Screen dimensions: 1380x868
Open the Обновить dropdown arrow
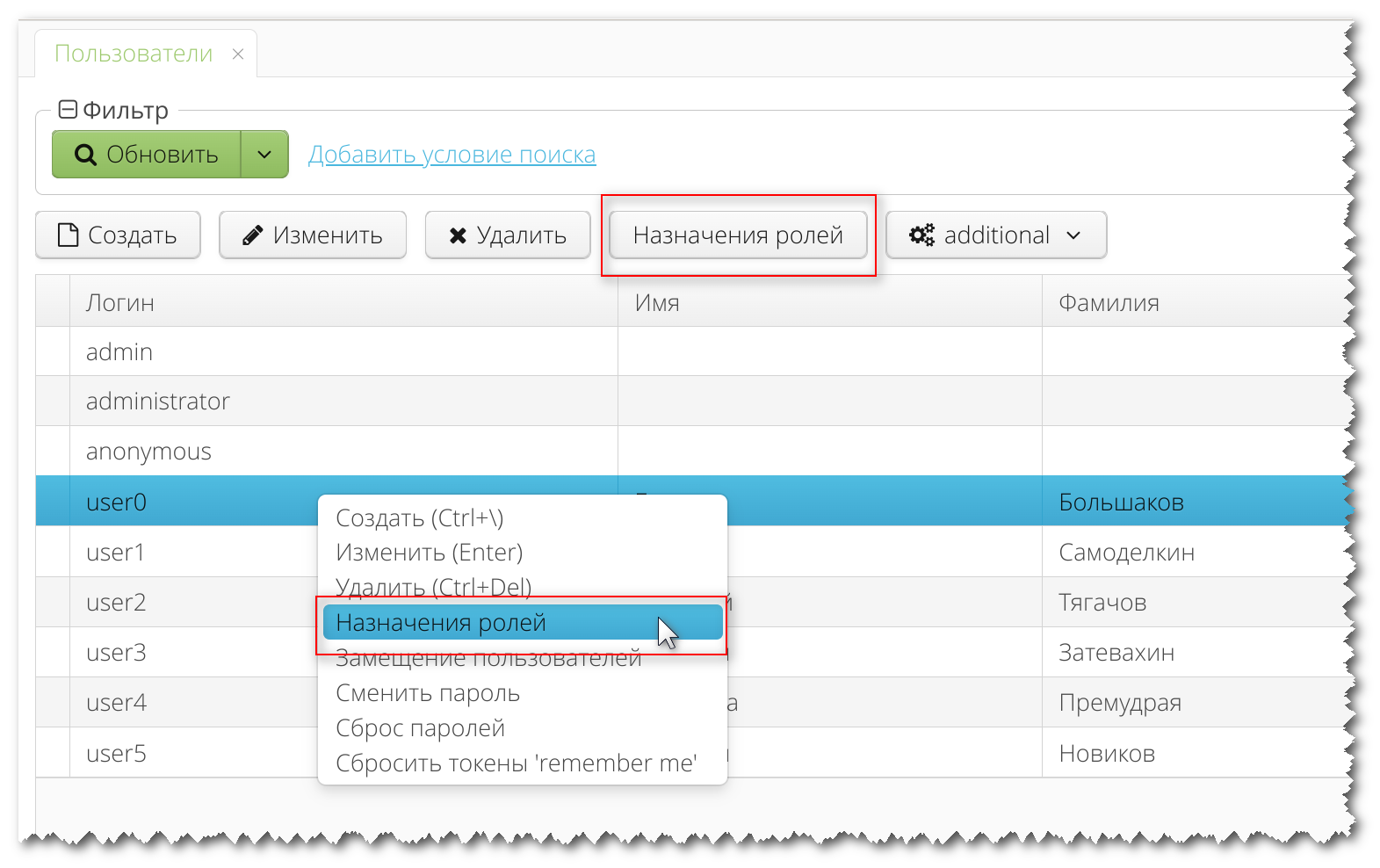point(264,155)
